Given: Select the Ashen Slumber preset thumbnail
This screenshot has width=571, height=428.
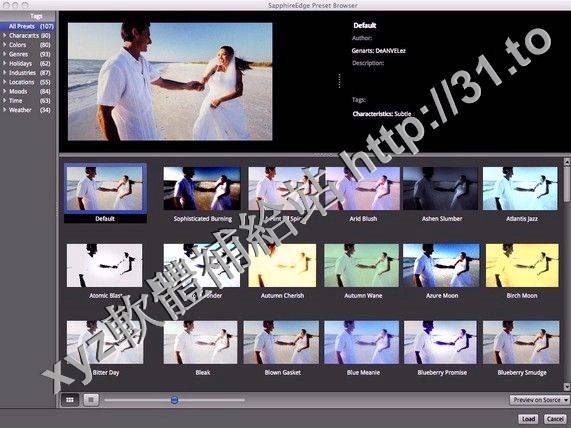Looking at the screenshot, I should pyautogui.click(x=441, y=188).
